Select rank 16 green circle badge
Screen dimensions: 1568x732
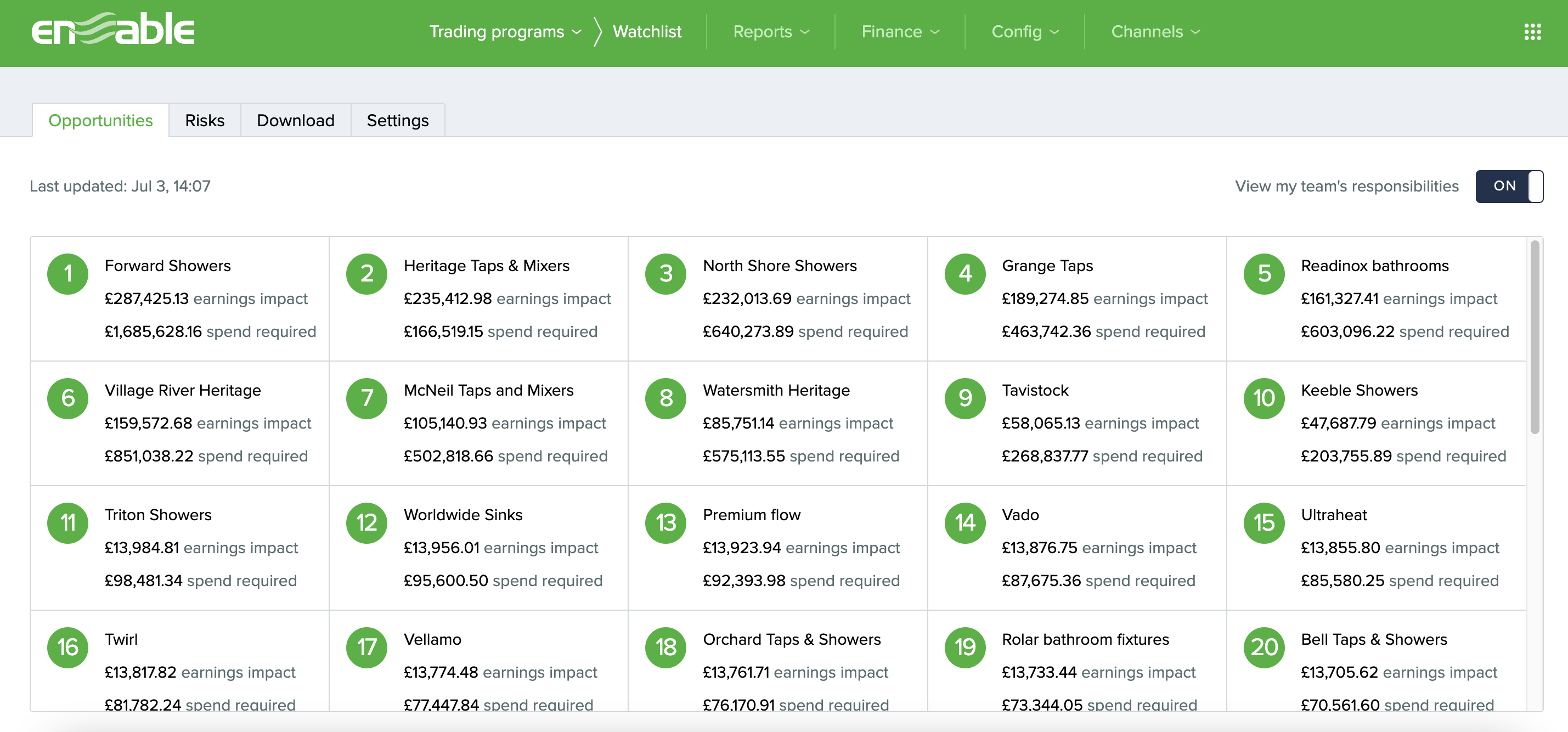tap(67, 647)
